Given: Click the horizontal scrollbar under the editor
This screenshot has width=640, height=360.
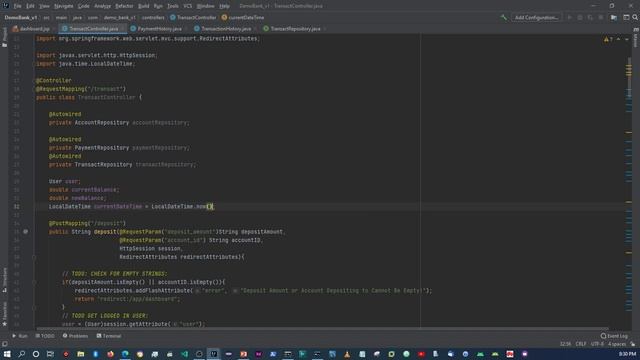Looking at the screenshot, I should pos(322,328).
